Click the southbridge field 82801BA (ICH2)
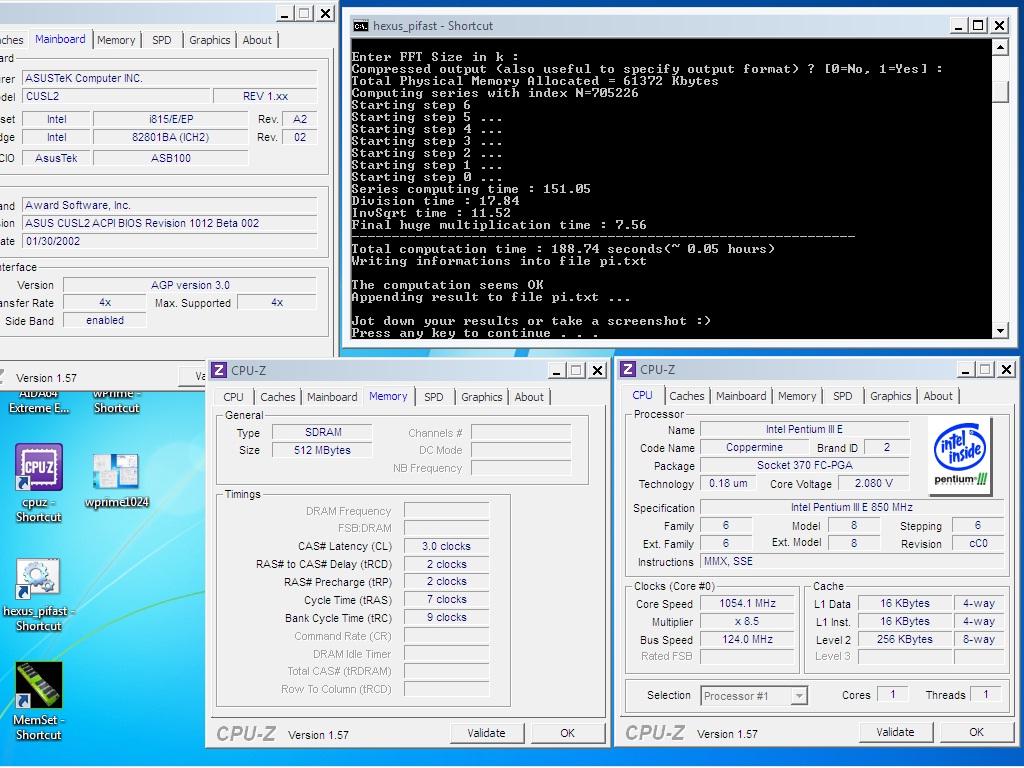Viewport: 1024px width, 768px height. click(x=170, y=137)
